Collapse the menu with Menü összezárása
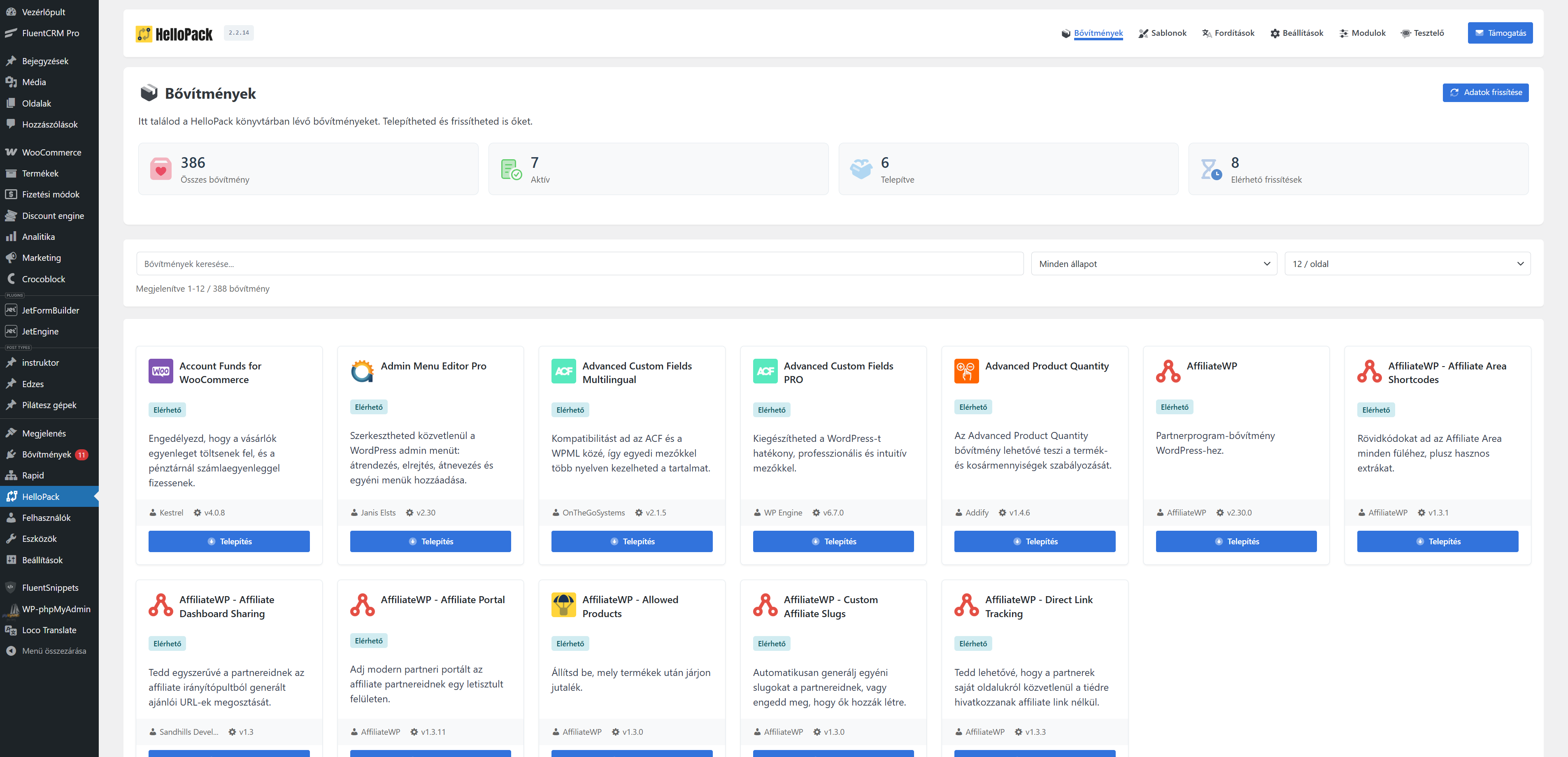The width and height of the screenshot is (1568, 757). pos(46,651)
